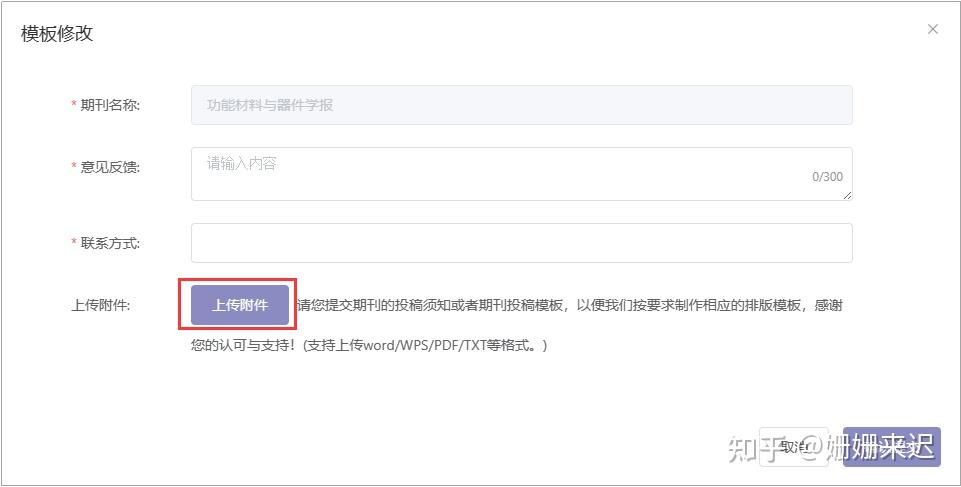
Task: Grab the resize handle of the feedback textarea
Action: click(847, 195)
